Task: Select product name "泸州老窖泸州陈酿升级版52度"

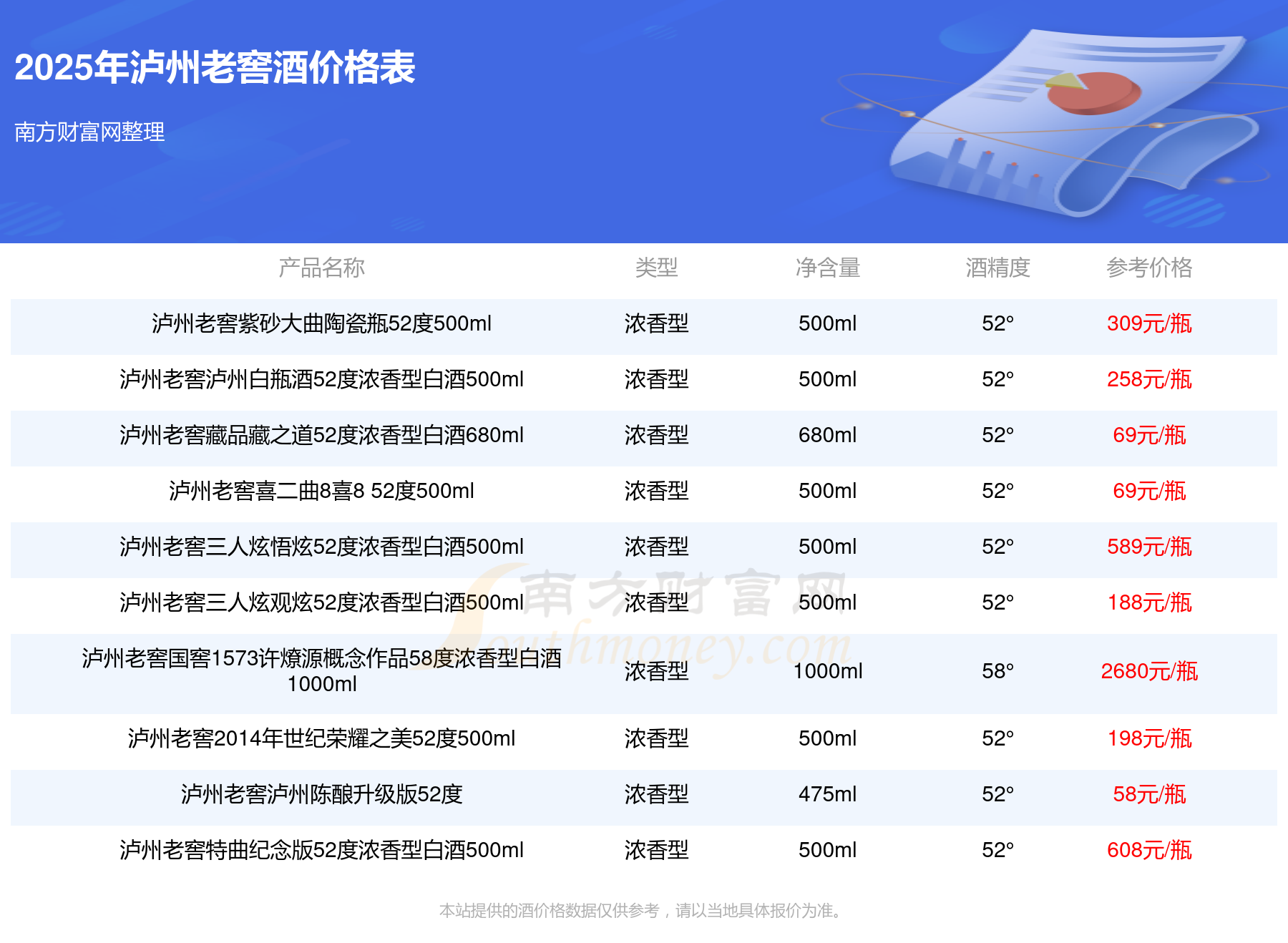Action: pos(322,794)
